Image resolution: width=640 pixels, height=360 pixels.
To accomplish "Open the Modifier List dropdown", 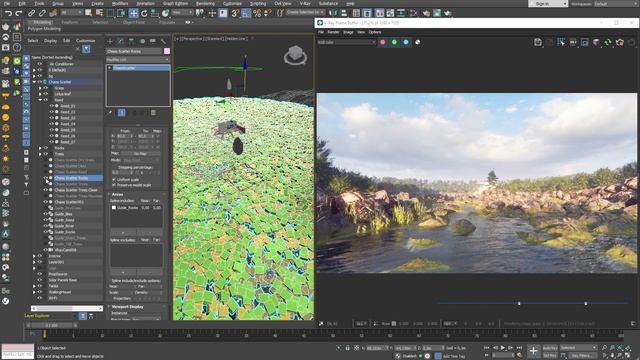I will click(x=138, y=60).
